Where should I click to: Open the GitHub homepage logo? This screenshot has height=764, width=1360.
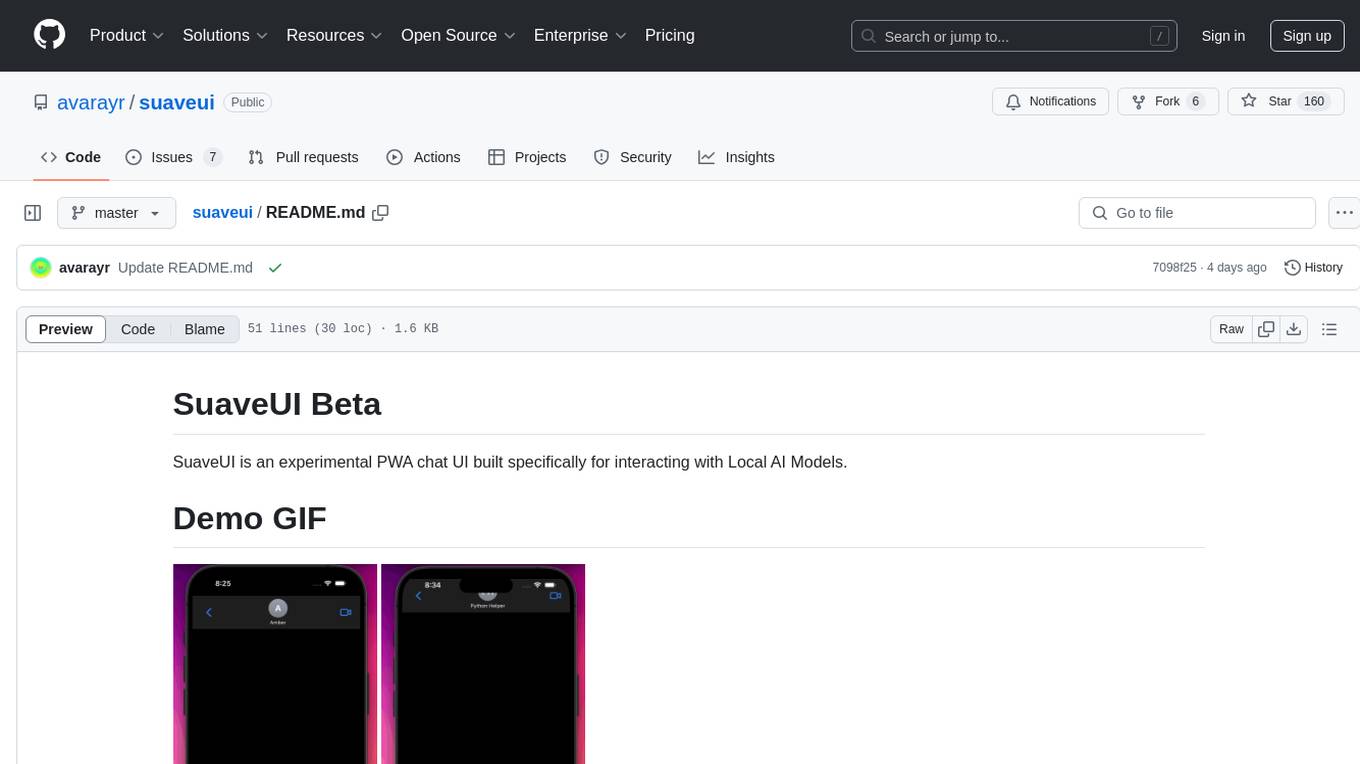tap(50, 35)
